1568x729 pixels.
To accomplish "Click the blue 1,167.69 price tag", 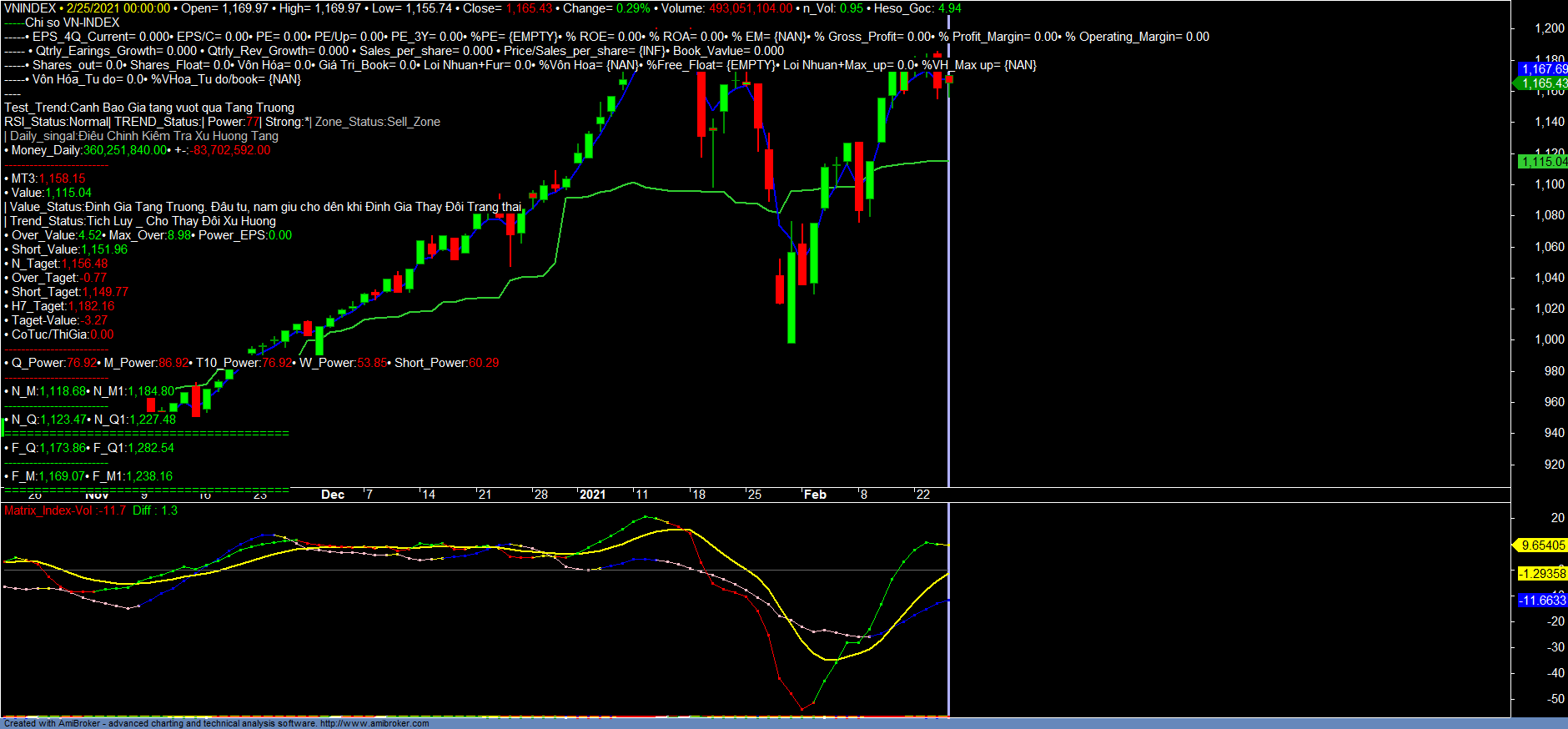I will point(1542,69).
